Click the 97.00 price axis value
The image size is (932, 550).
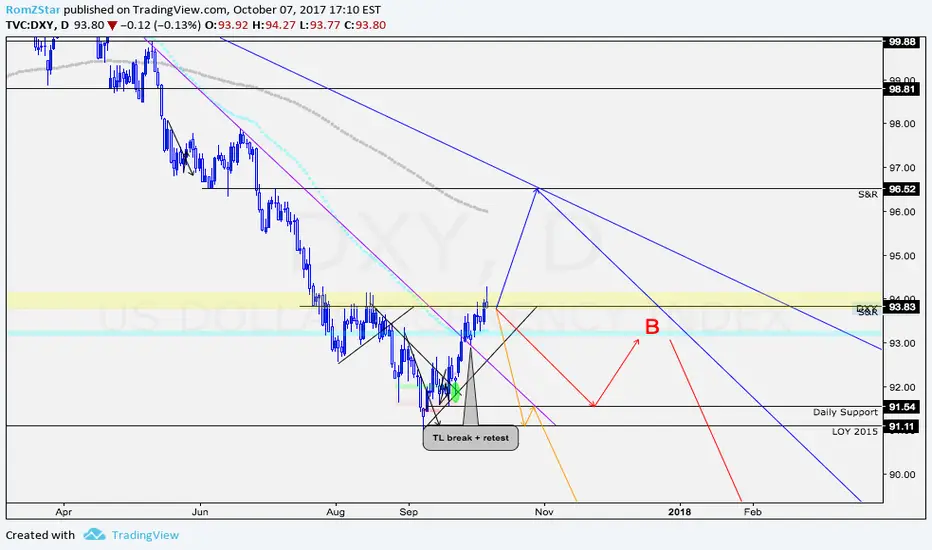click(x=902, y=168)
